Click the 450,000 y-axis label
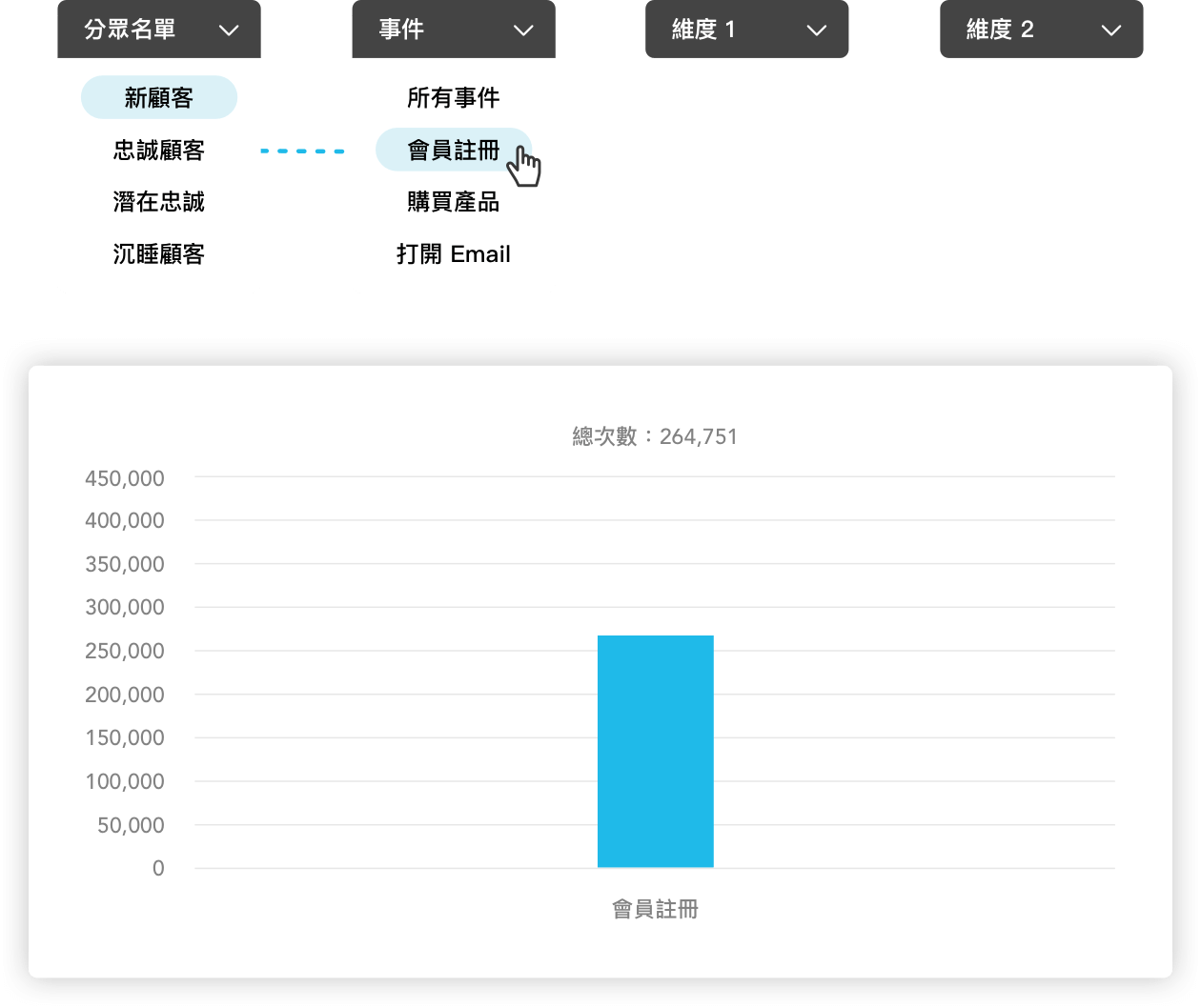The width and height of the screenshot is (1201, 1008). (125, 478)
